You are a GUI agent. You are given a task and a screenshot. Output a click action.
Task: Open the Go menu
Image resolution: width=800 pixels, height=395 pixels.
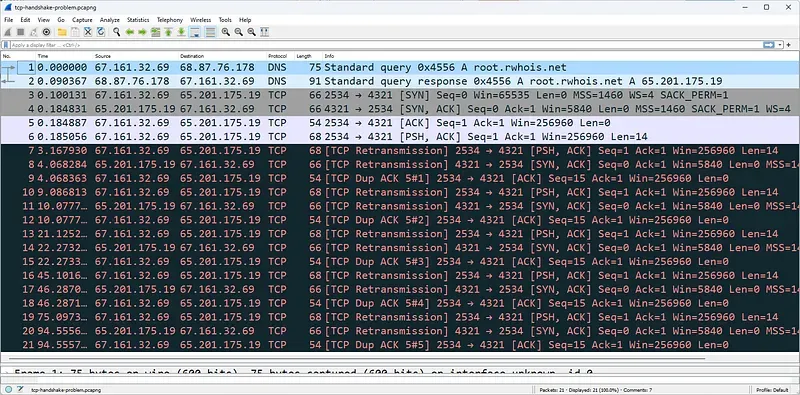coord(61,20)
